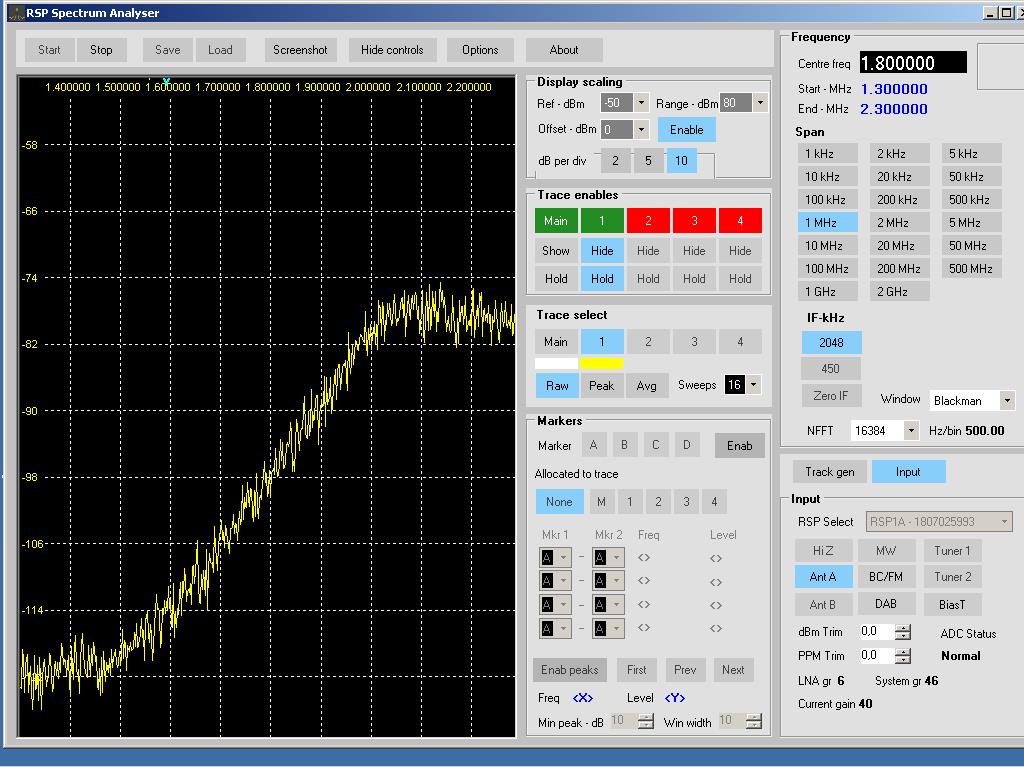Viewport: 1024px width, 768px height.
Task: Select trace 3 in Trace select
Action: tap(694, 342)
